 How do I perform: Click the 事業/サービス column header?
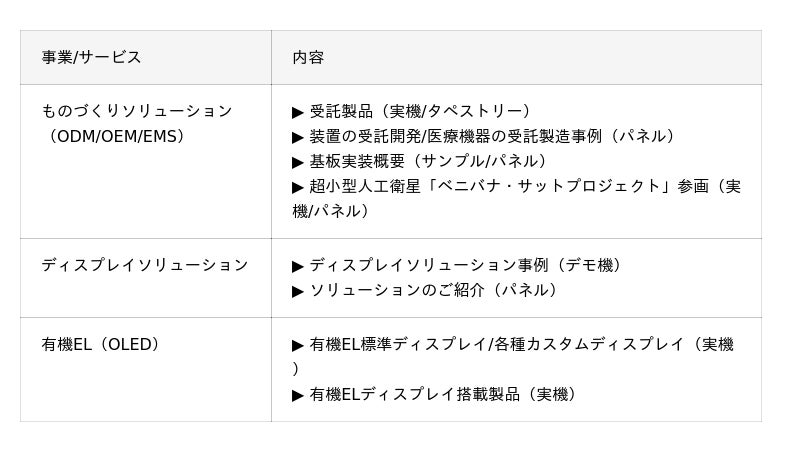click(x=91, y=57)
